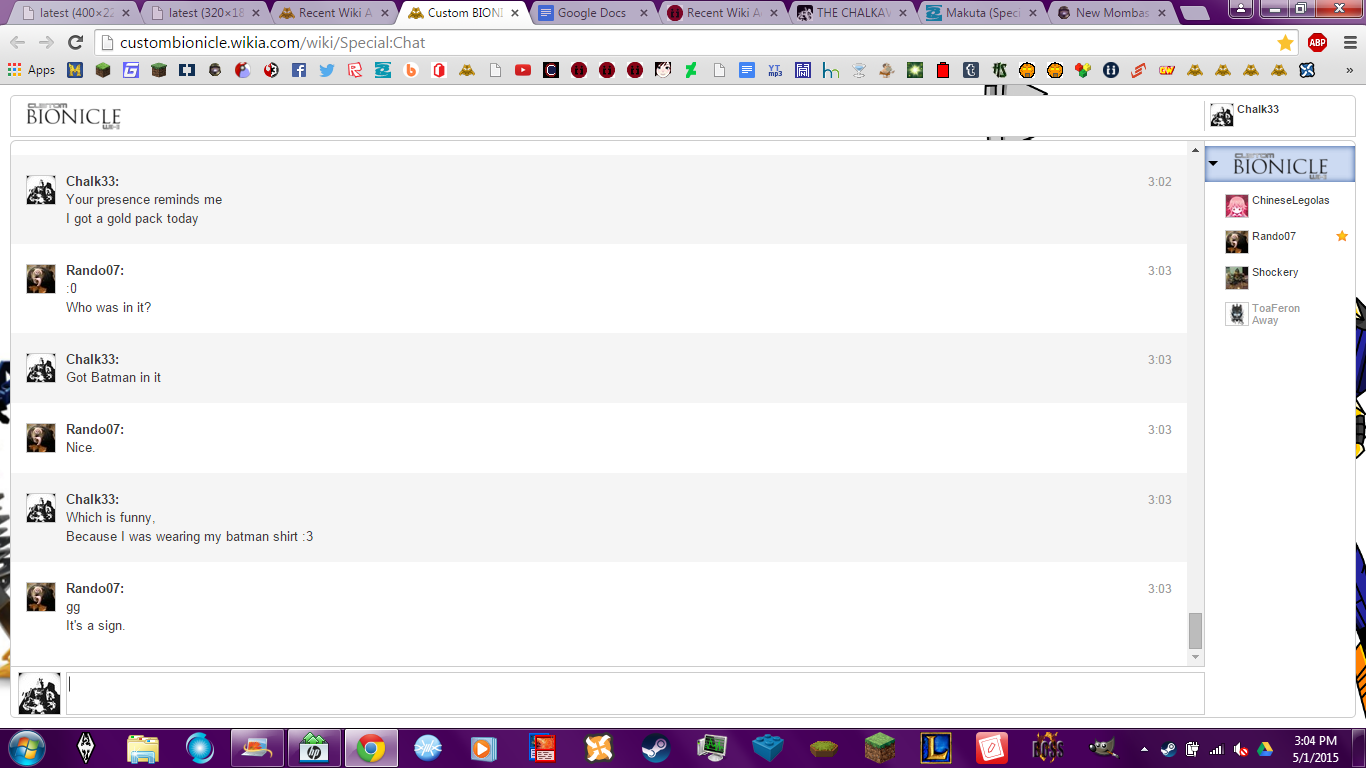Launch Steam from the taskbar
The height and width of the screenshot is (768, 1366).
[656, 748]
